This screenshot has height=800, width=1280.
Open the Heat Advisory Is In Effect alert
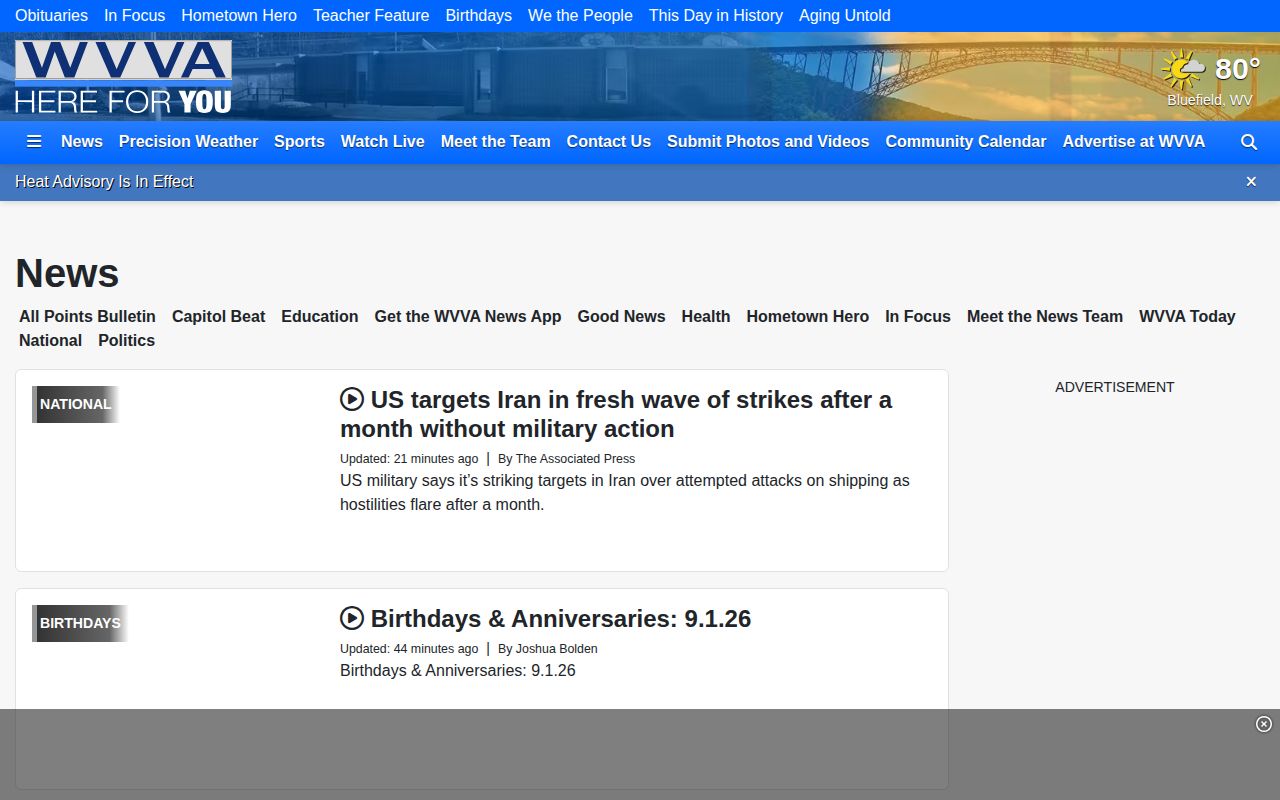coord(104,182)
